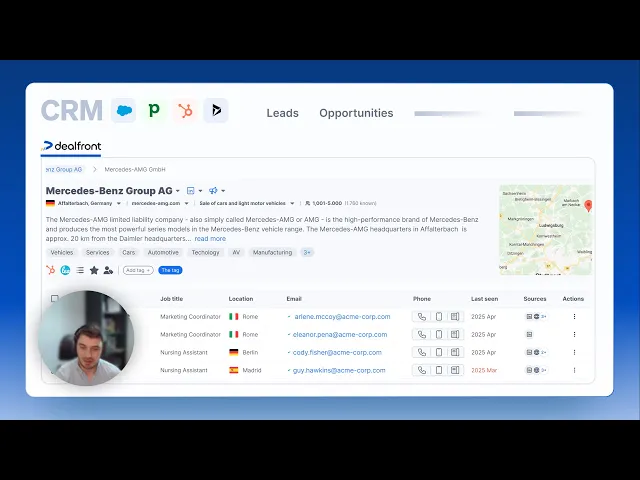This screenshot has width=640, height=480.
Task: Click the Add tag button
Action: point(138,270)
